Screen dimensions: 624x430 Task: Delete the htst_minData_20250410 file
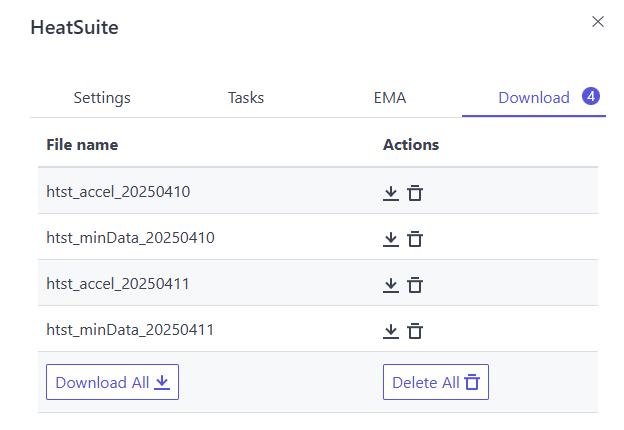coord(415,239)
